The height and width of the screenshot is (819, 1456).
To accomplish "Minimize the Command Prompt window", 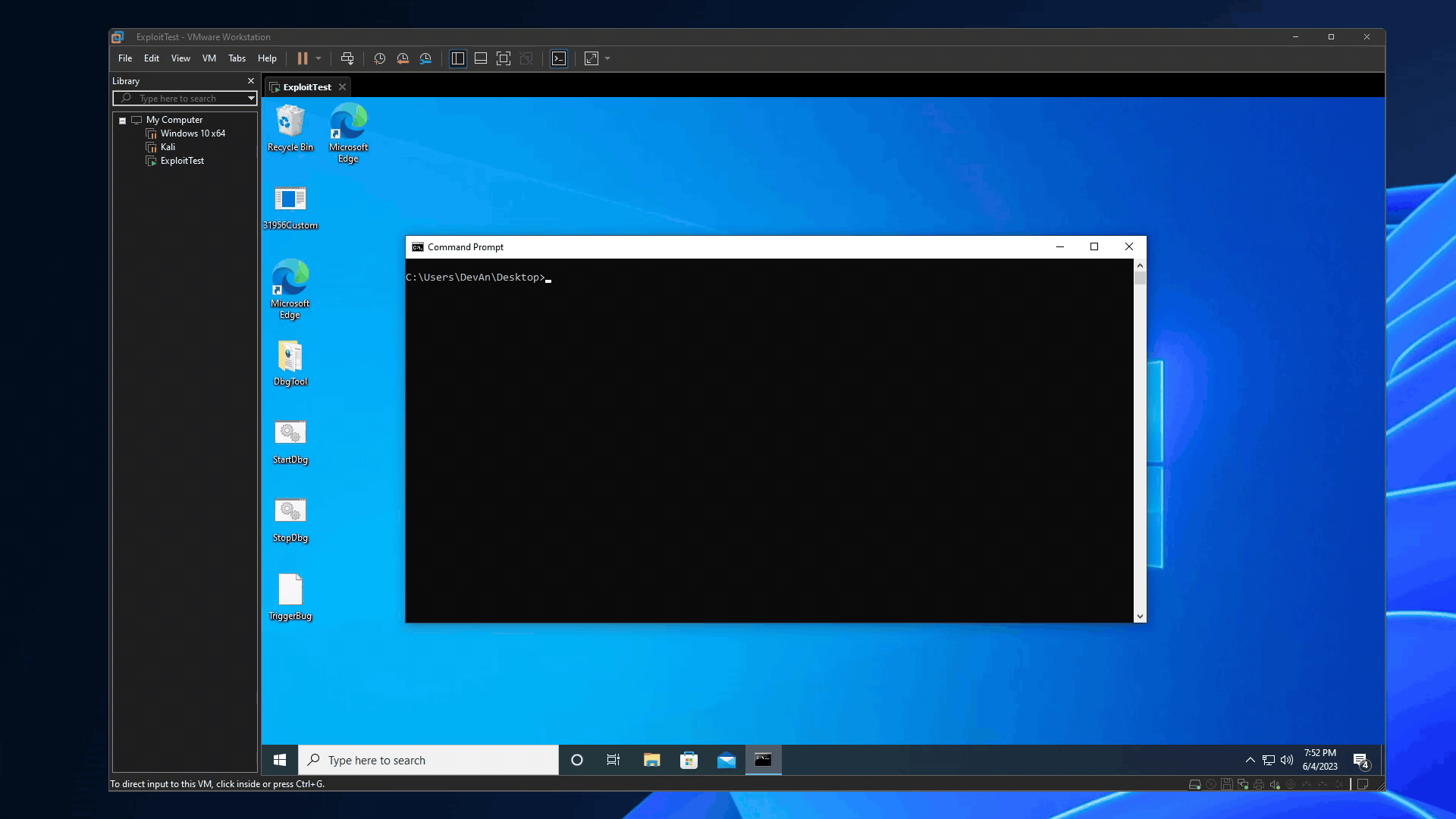I will pos(1060,246).
